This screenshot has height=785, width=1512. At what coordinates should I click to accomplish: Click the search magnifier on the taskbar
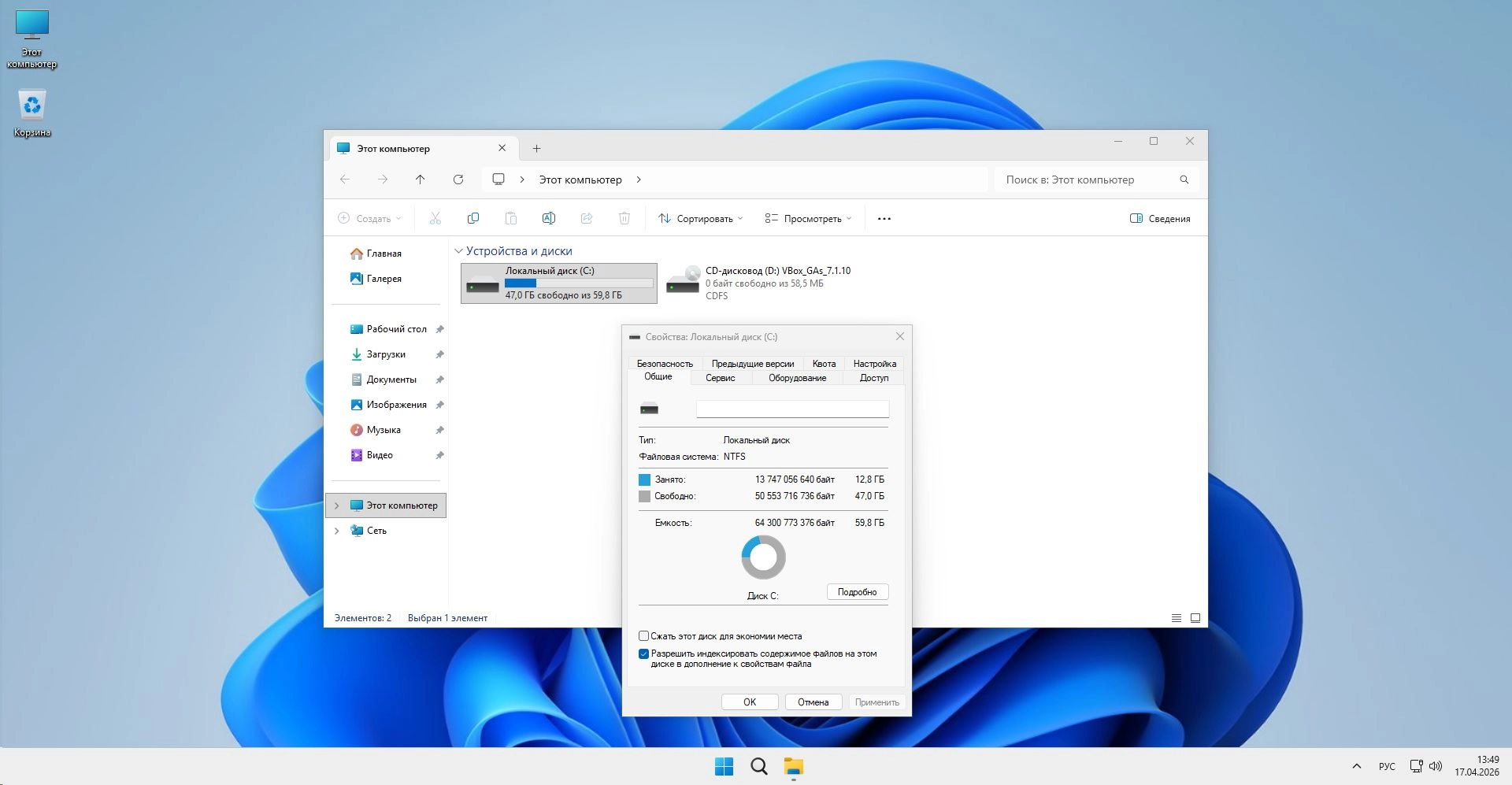click(758, 766)
